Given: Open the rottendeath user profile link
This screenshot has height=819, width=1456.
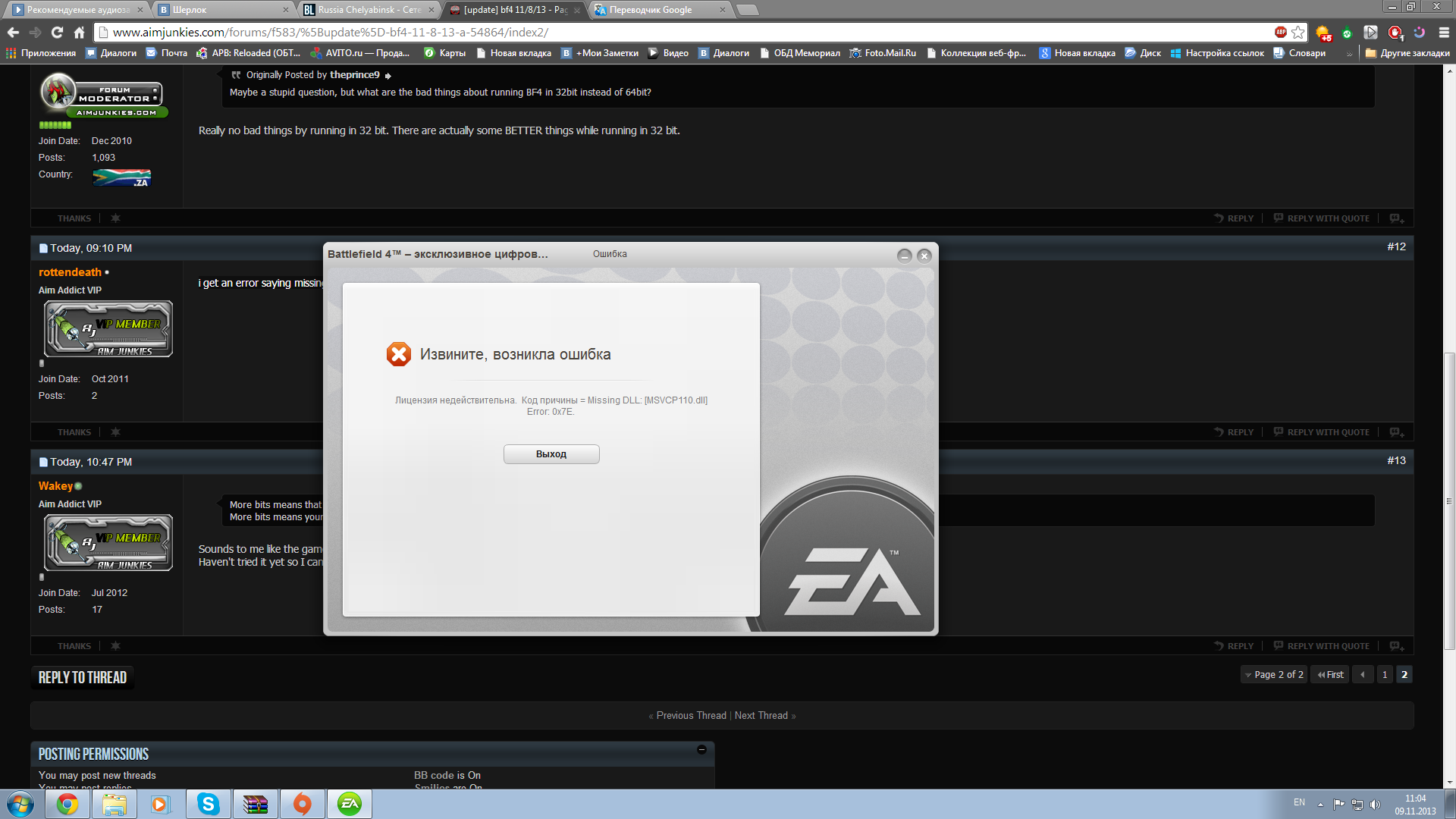Looking at the screenshot, I should tap(70, 272).
